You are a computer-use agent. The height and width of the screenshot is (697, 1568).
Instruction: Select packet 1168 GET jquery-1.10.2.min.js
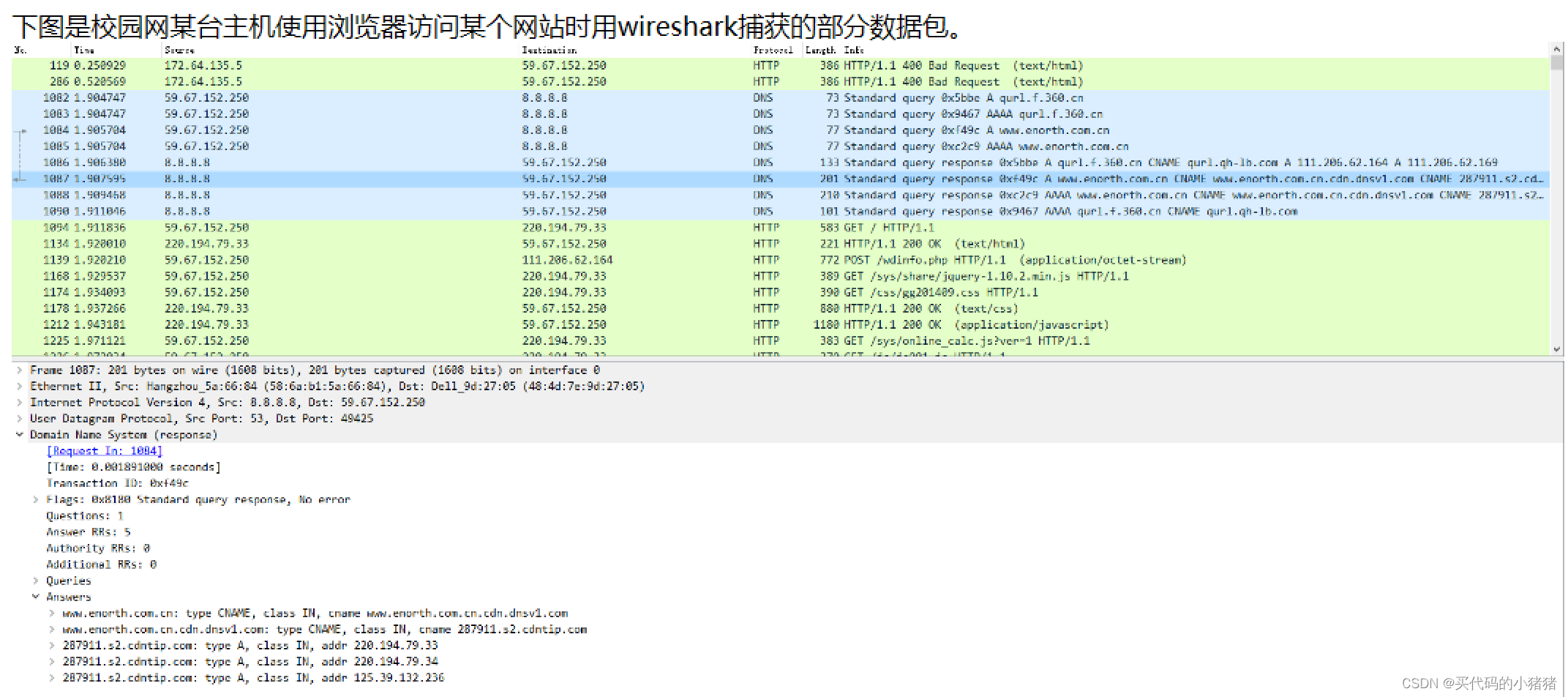(781, 276)
